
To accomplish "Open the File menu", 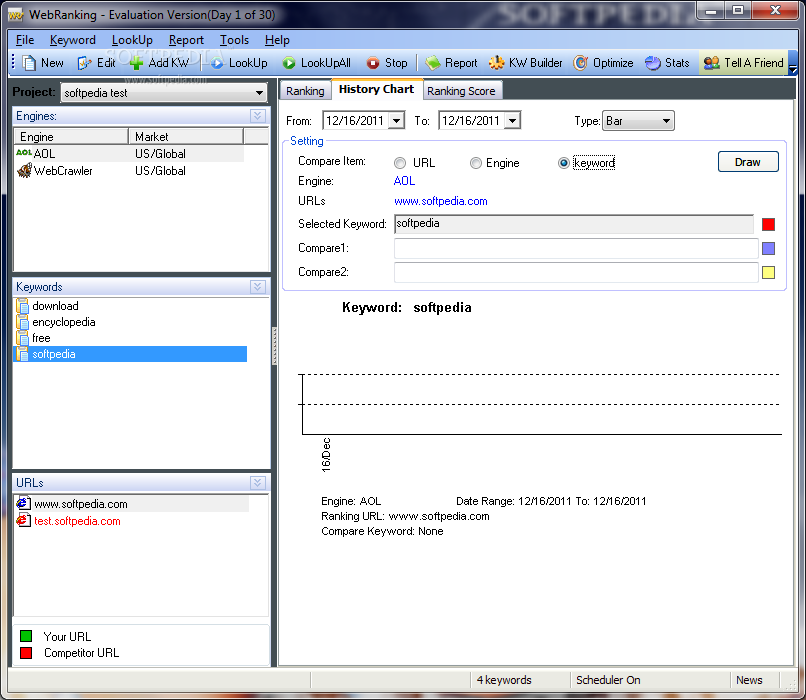I will pos(25,40).
